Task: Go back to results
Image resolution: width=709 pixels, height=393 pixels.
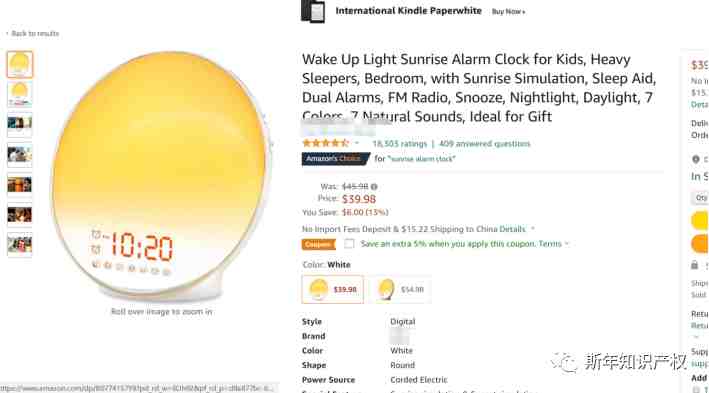Action: pos(33,33)
